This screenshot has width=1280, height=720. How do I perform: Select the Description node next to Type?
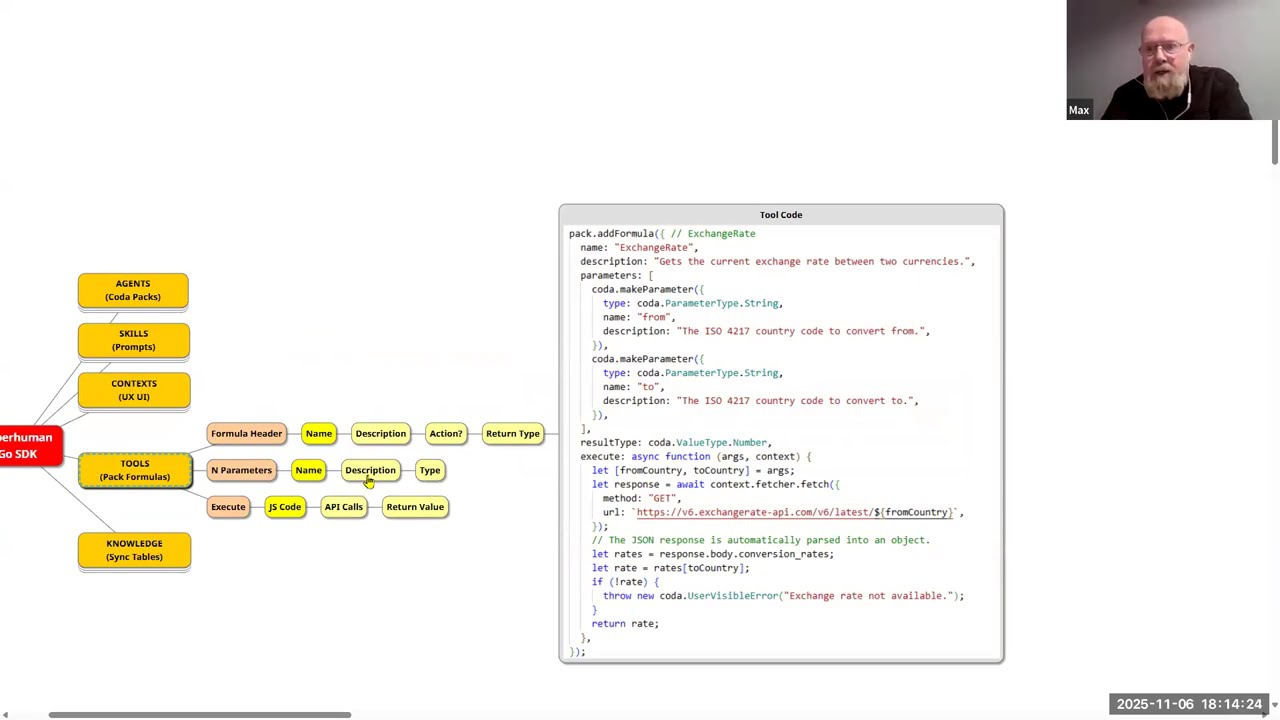pyautogui.click(x=370, y=470)
